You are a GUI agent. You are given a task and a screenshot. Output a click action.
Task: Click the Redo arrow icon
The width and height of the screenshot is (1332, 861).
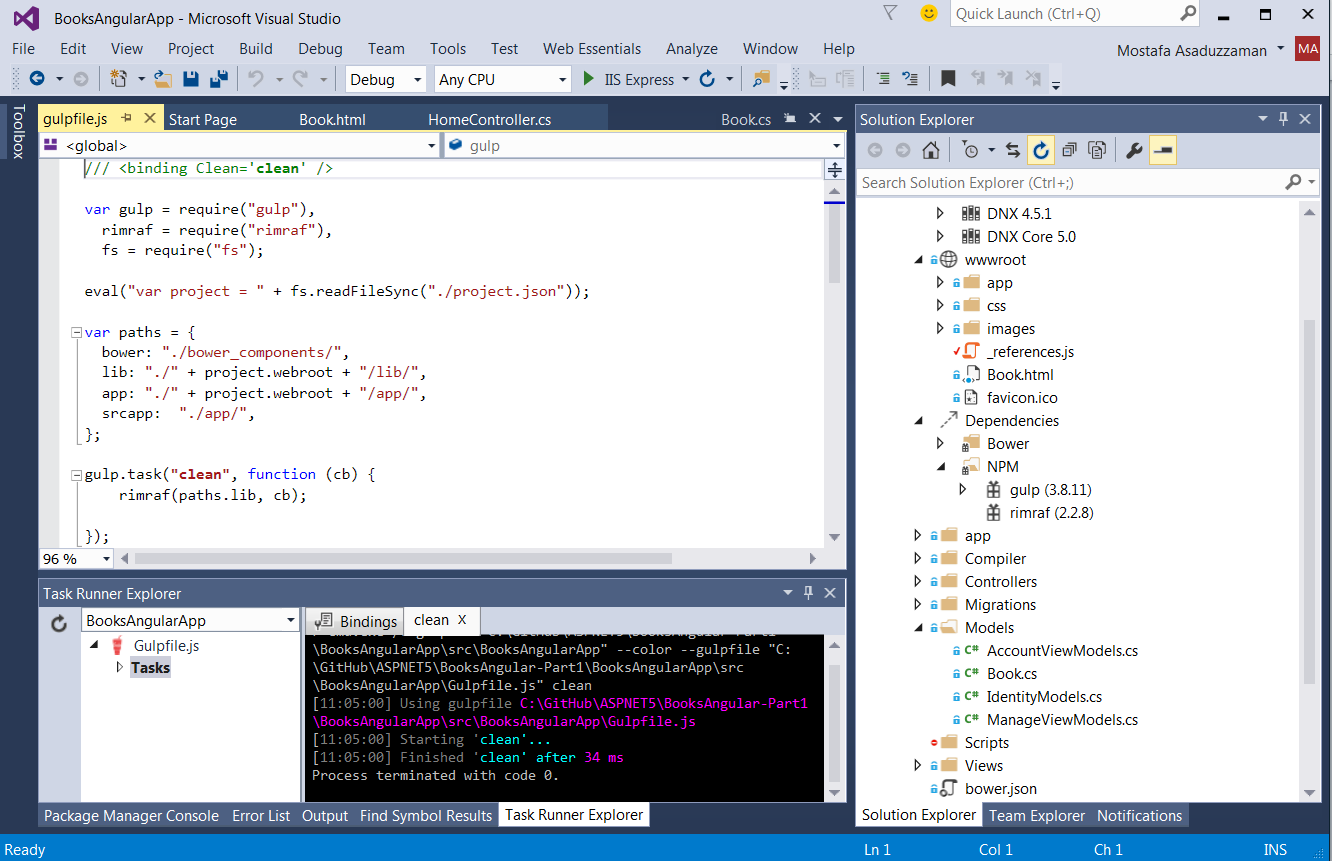point(300,79)
